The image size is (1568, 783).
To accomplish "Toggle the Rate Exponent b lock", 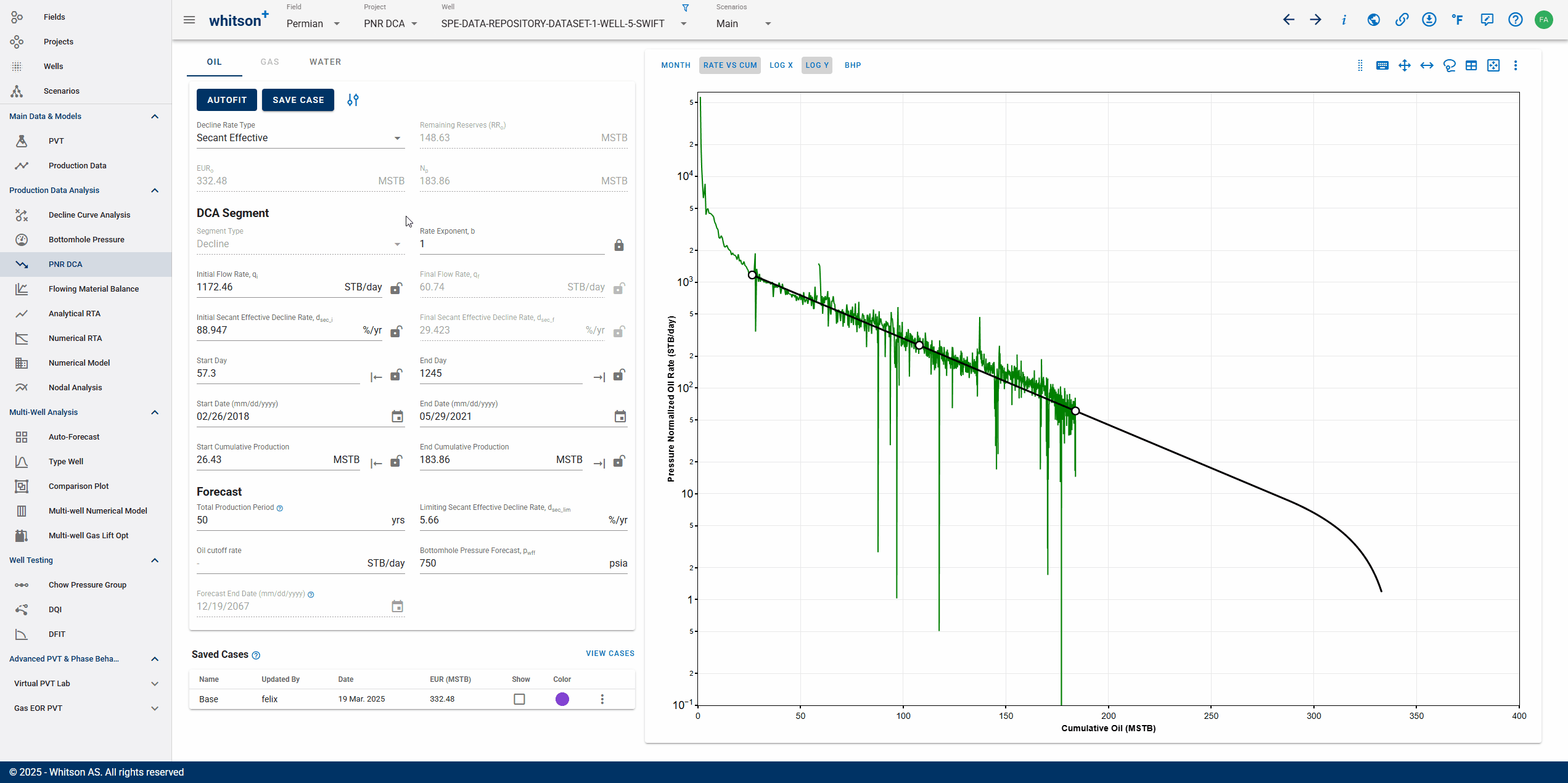I will click(x=619, y=245).
